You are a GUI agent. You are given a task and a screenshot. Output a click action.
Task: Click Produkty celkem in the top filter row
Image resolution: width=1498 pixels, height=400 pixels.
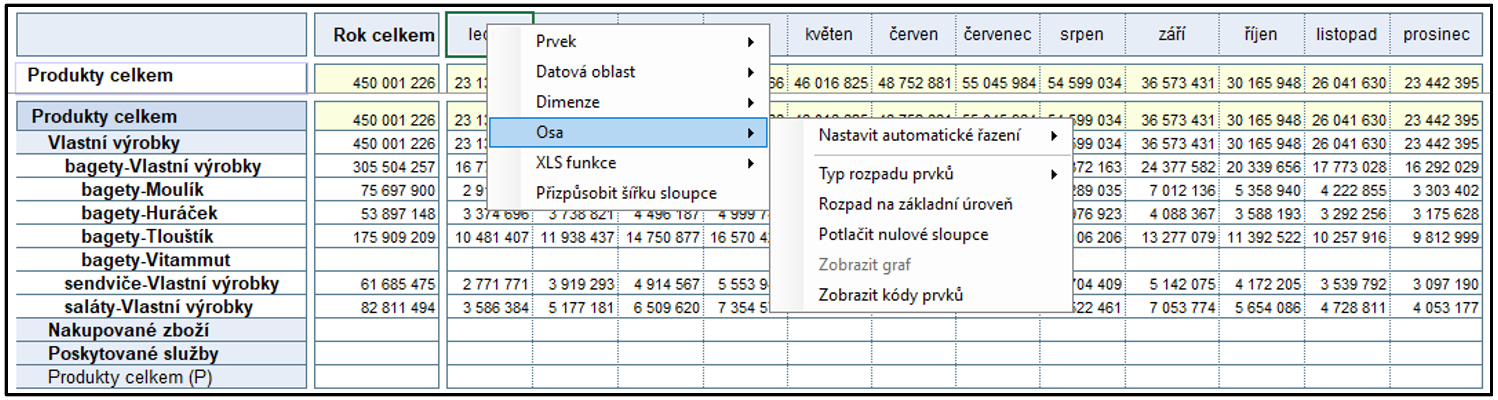(162, 76)
